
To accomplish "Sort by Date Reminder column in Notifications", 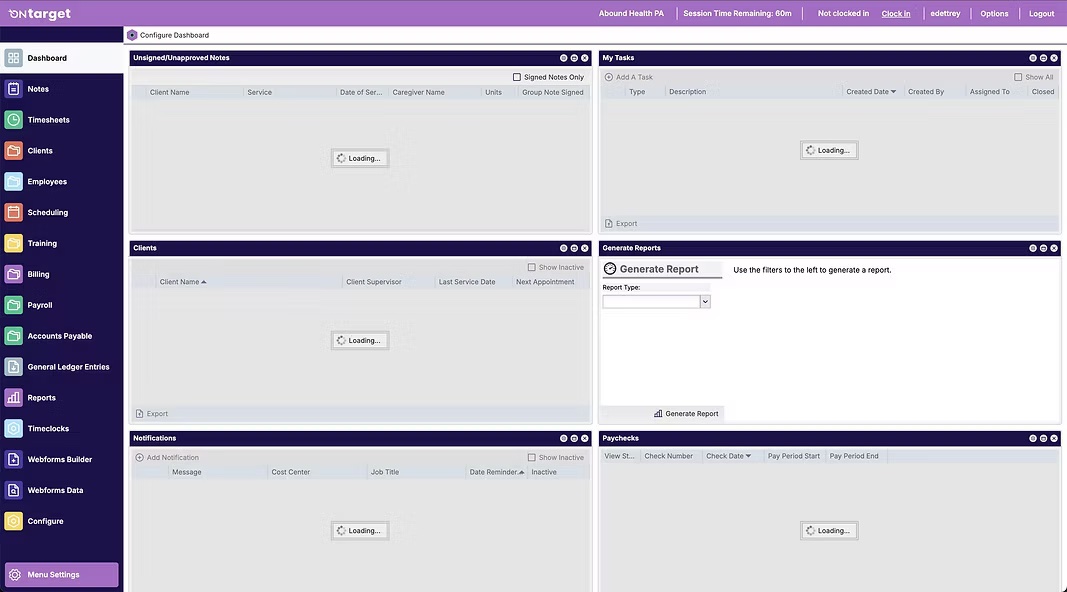I will [496, 472].
